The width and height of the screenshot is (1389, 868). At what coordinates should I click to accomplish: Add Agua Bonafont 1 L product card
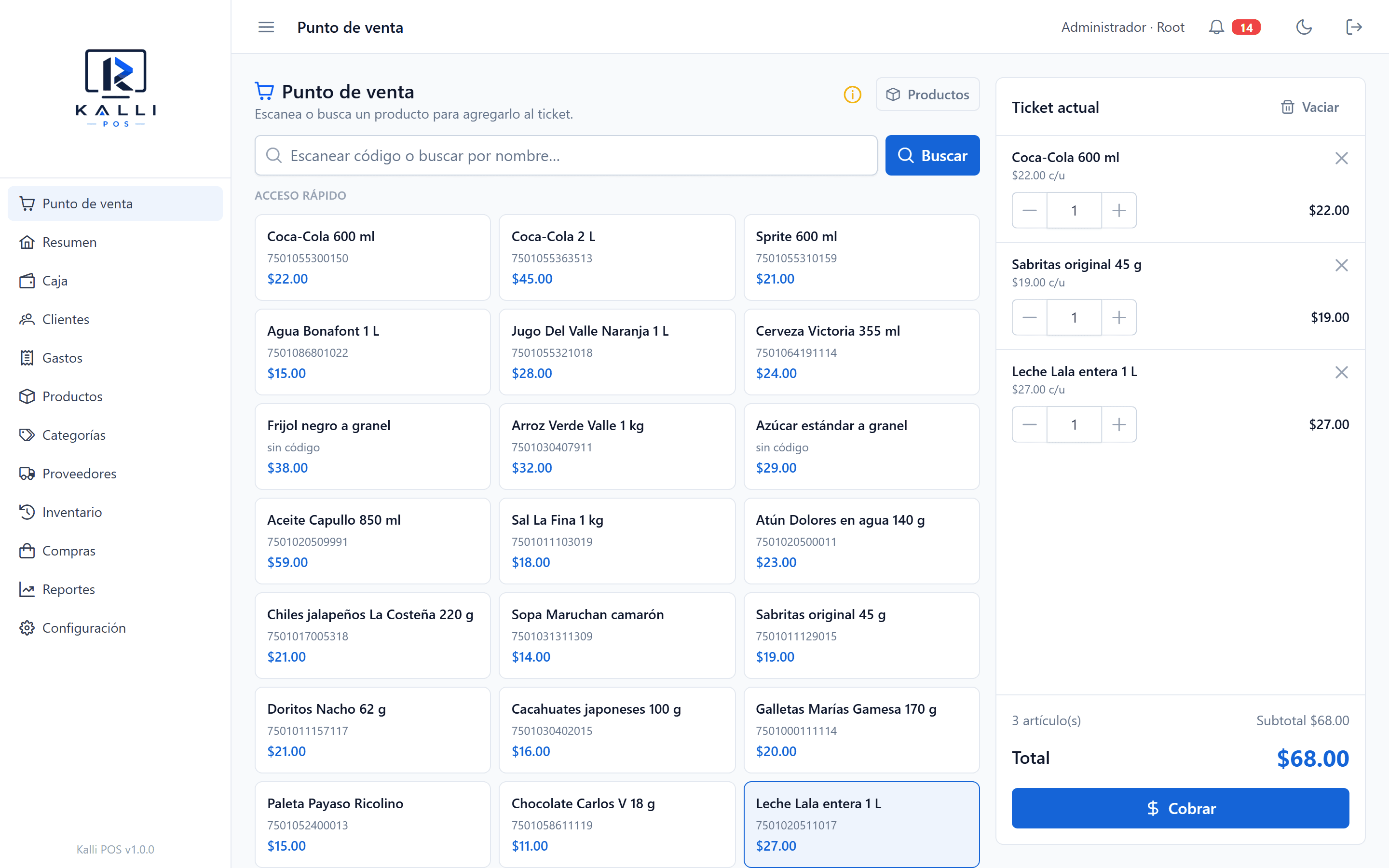[372, 352]
